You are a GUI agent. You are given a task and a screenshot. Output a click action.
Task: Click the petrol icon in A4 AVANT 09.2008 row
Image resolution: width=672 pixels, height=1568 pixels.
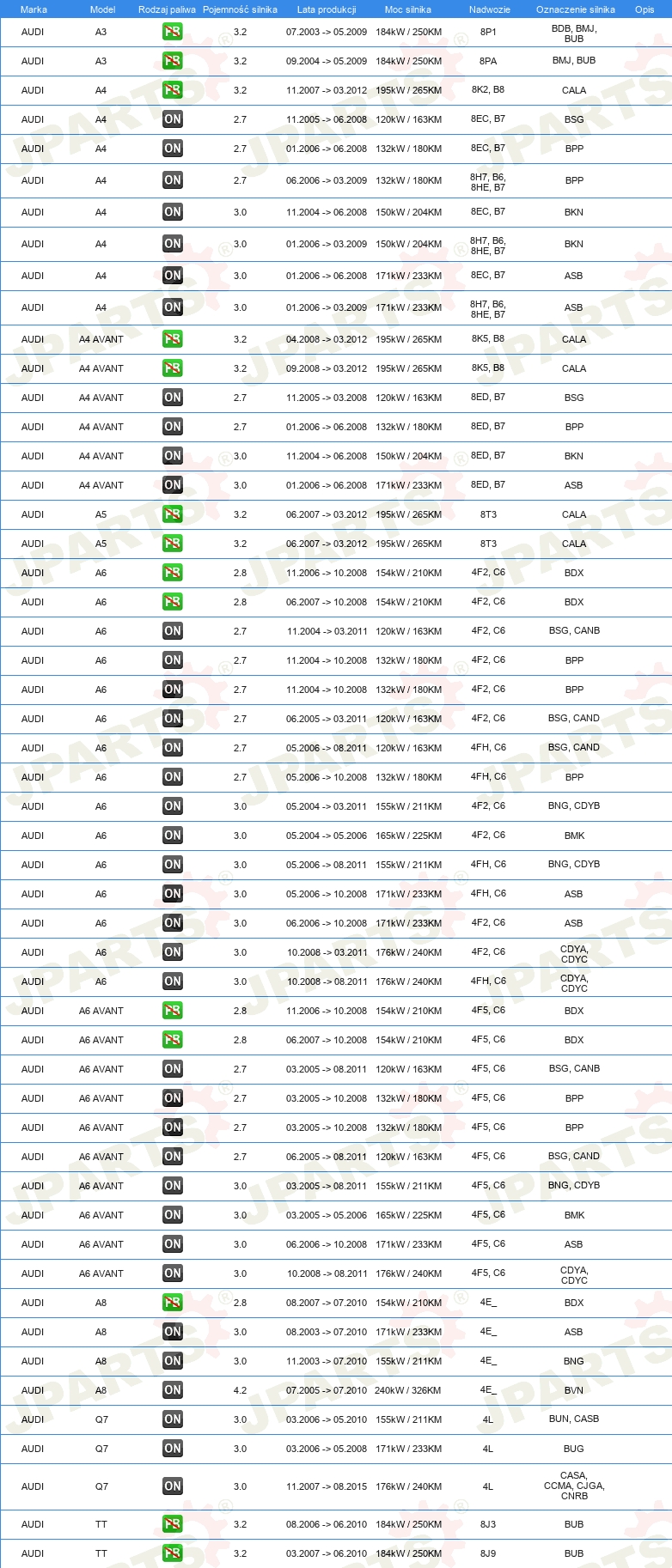(x=173, y=368)
